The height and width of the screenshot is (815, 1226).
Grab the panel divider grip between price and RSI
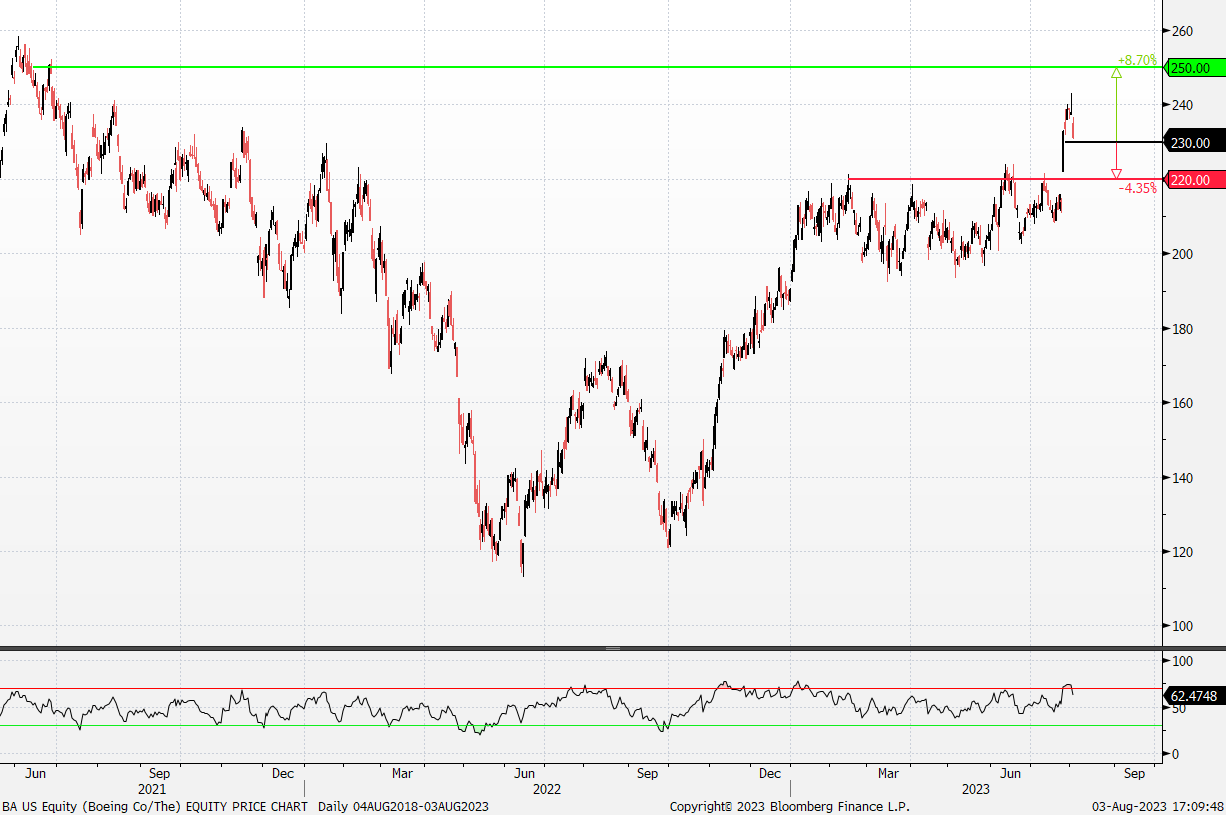(612, 649)
